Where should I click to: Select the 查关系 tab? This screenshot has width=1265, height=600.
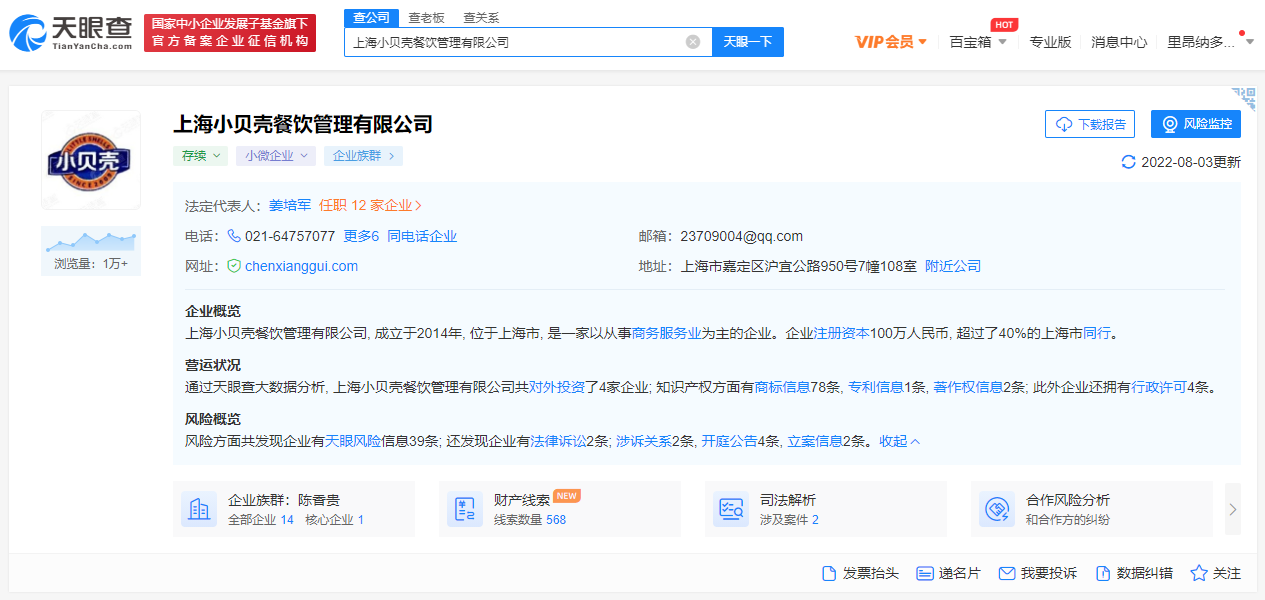click(481, 18)
